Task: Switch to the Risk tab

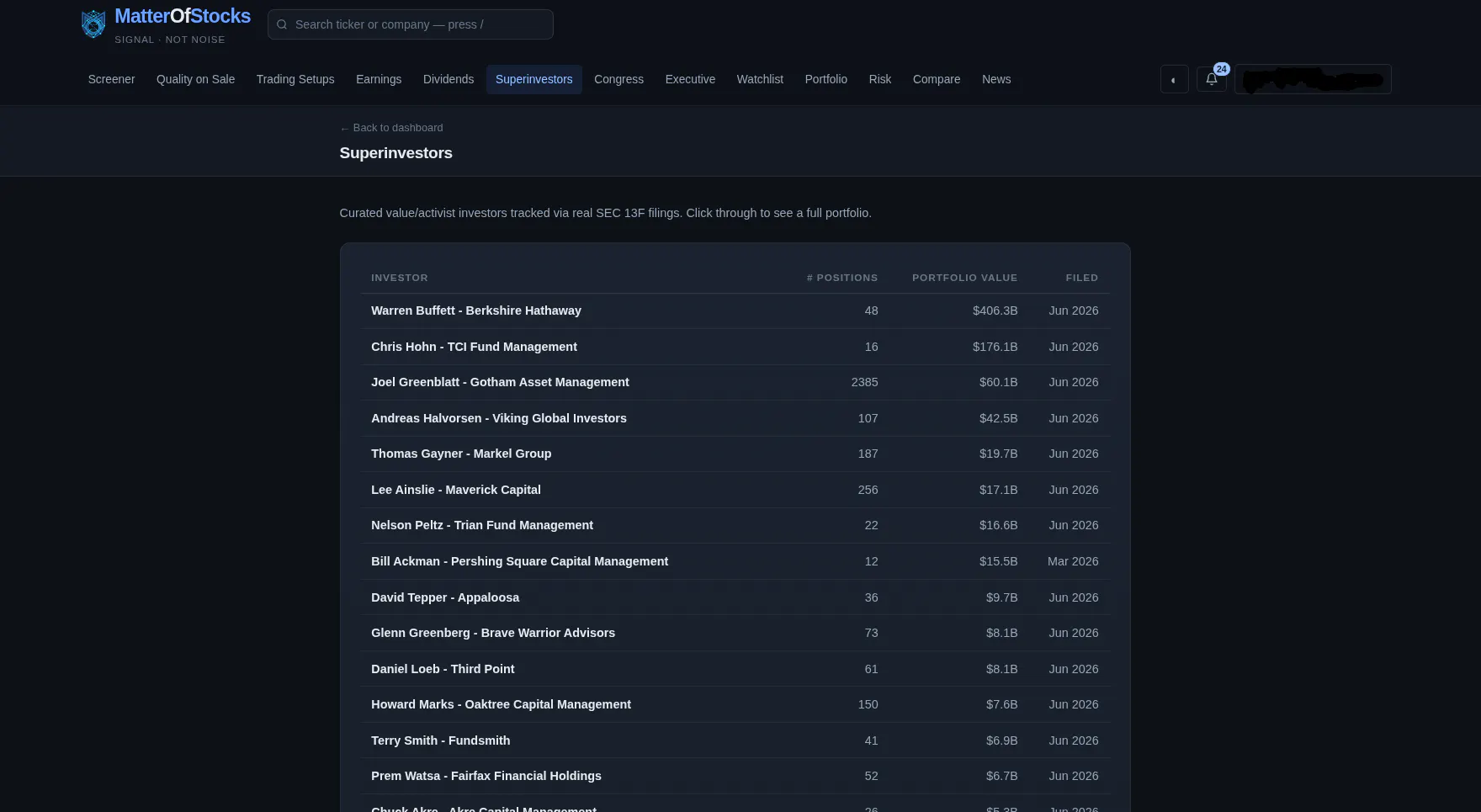Action: 880,79
